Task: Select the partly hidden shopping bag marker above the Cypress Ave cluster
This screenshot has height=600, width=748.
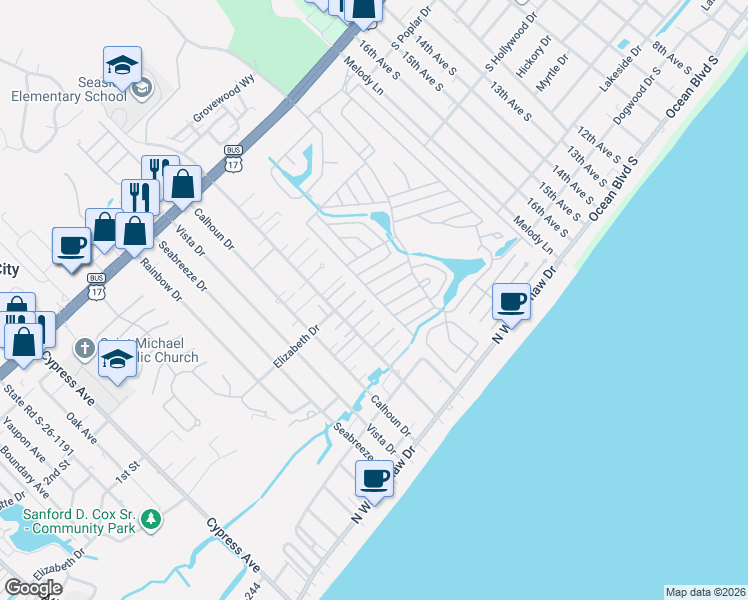Action: pyautogui.click(x=18, y=302)
